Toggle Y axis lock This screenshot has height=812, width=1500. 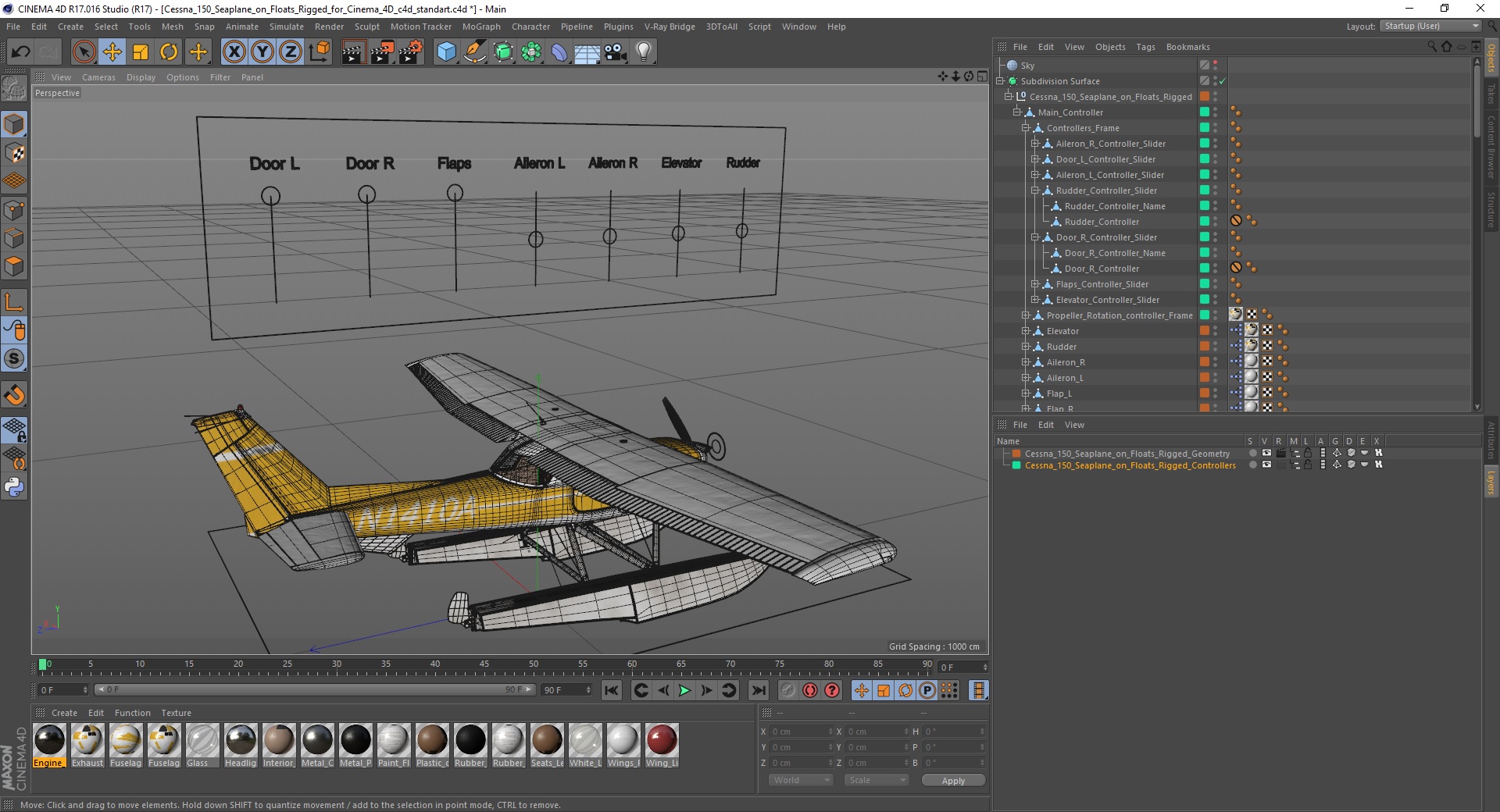pyautogui.click(x=262, y=52)
